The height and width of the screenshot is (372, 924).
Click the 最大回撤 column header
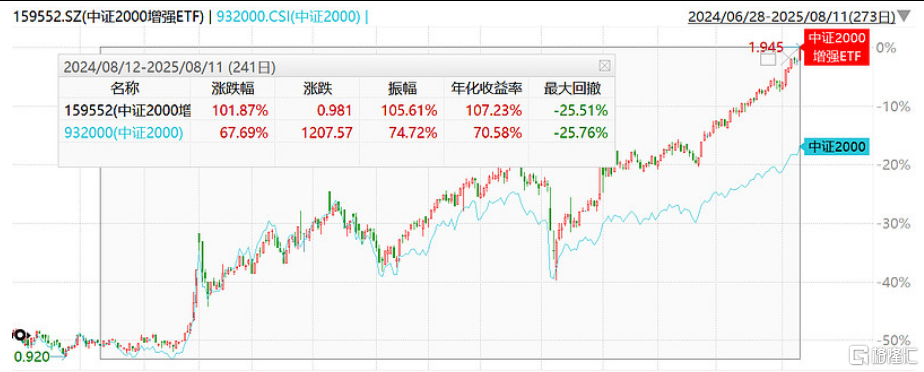[x=571, y=88]
